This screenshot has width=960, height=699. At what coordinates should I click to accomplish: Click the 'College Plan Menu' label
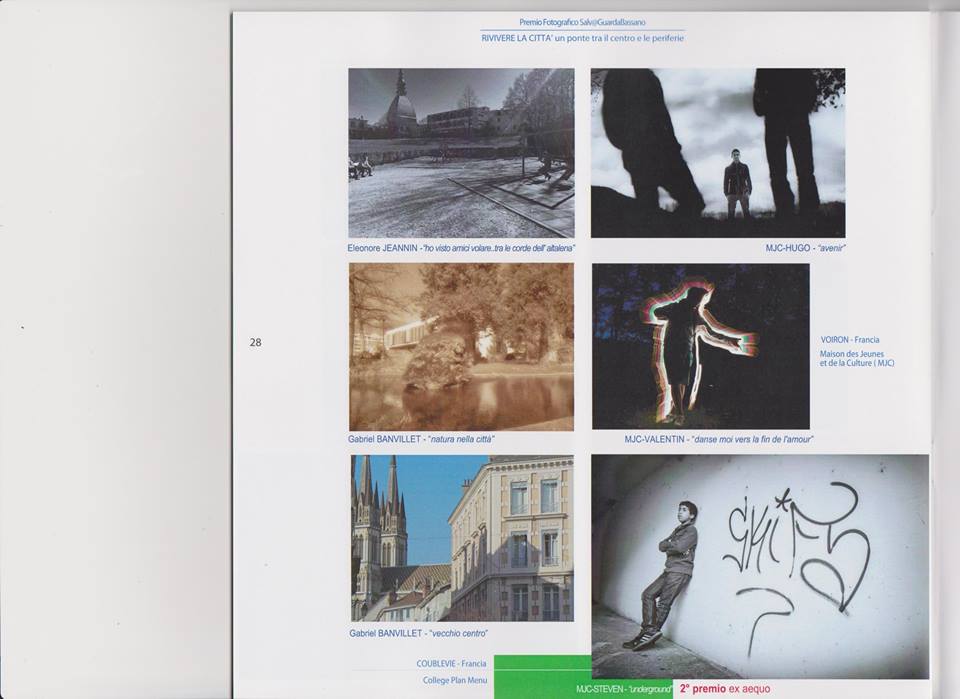click(455, 680)
